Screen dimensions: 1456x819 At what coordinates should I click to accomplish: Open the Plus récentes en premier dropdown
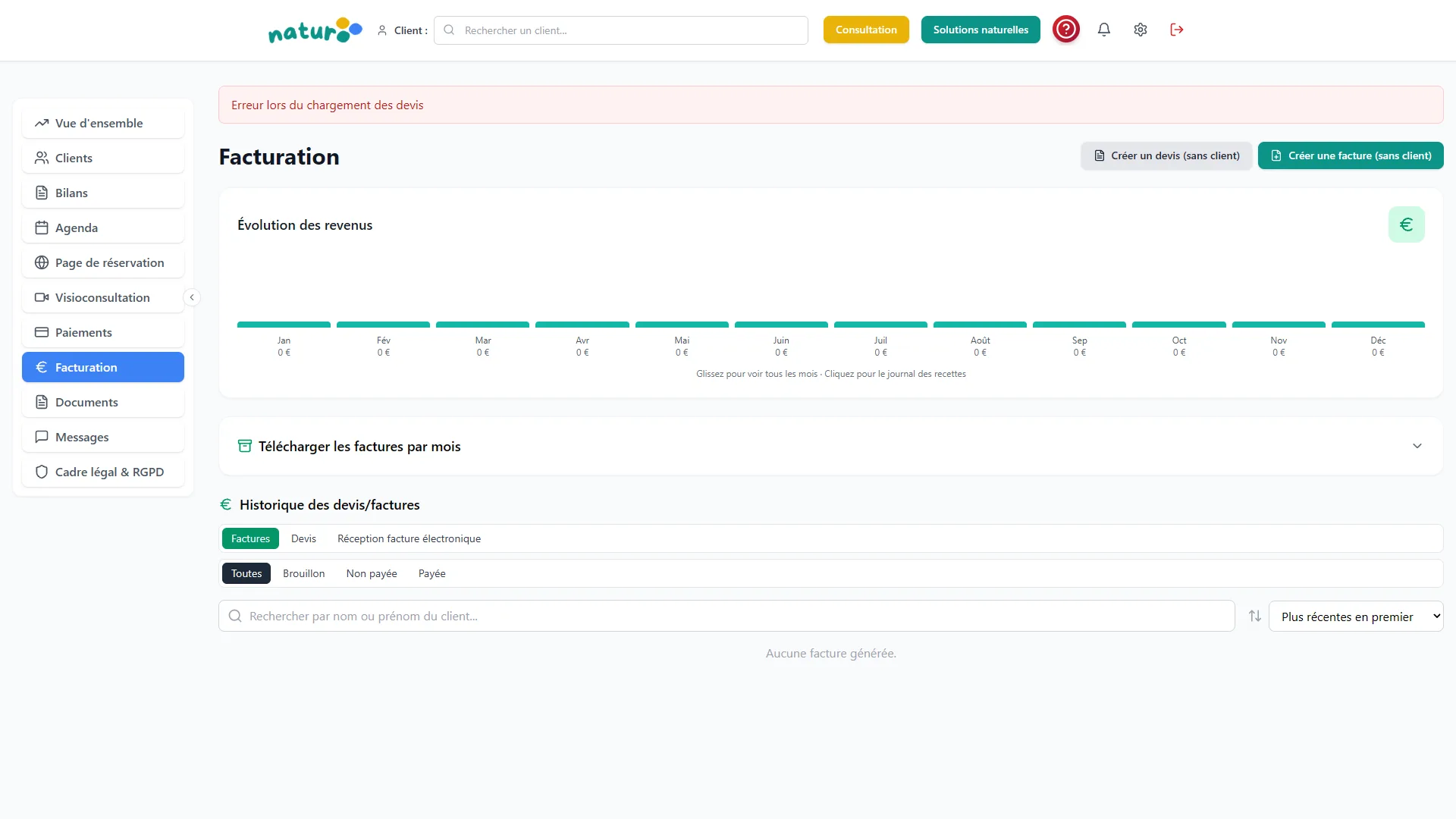click(1356, 616)
